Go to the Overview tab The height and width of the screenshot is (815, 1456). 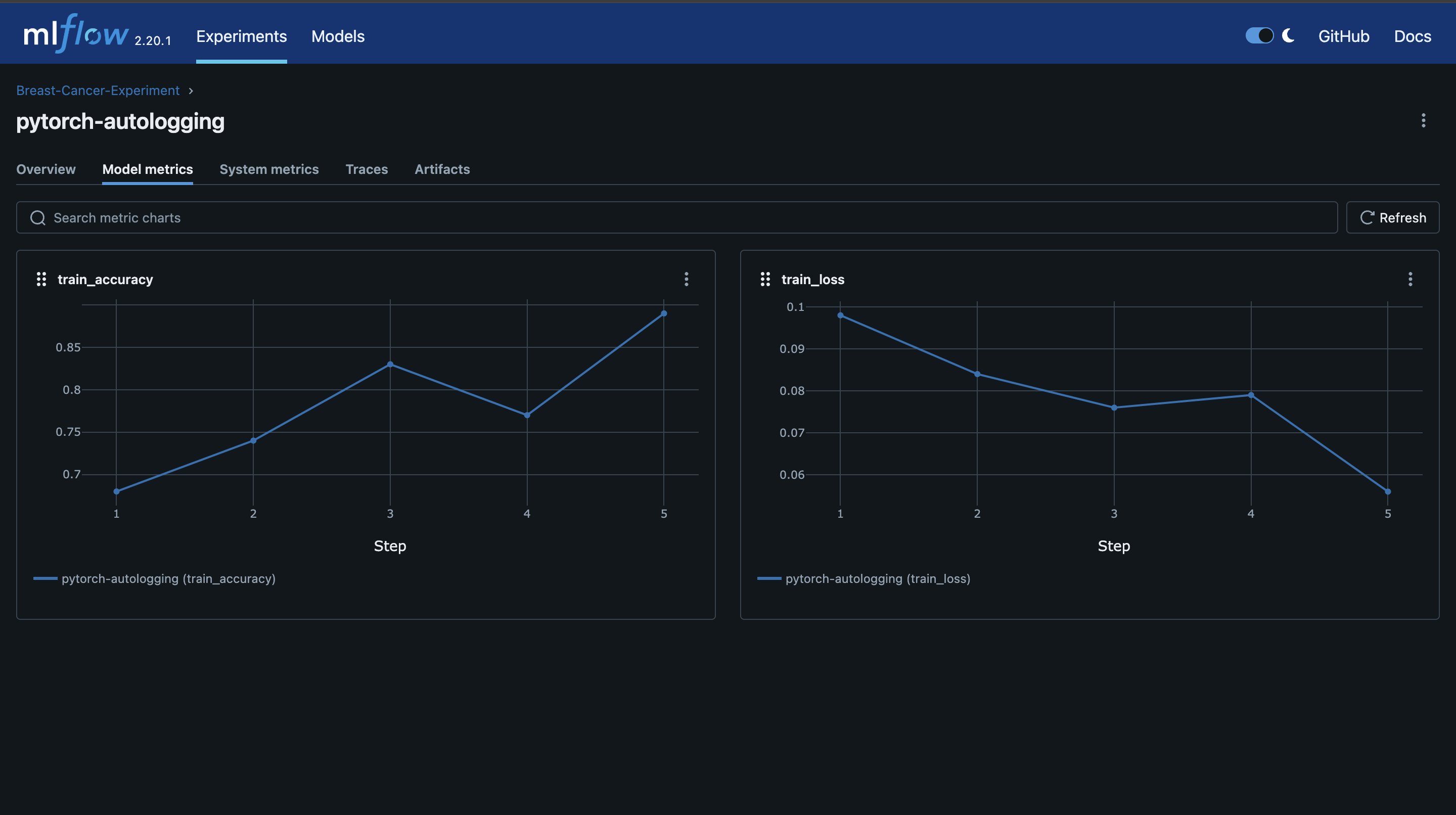46,169
